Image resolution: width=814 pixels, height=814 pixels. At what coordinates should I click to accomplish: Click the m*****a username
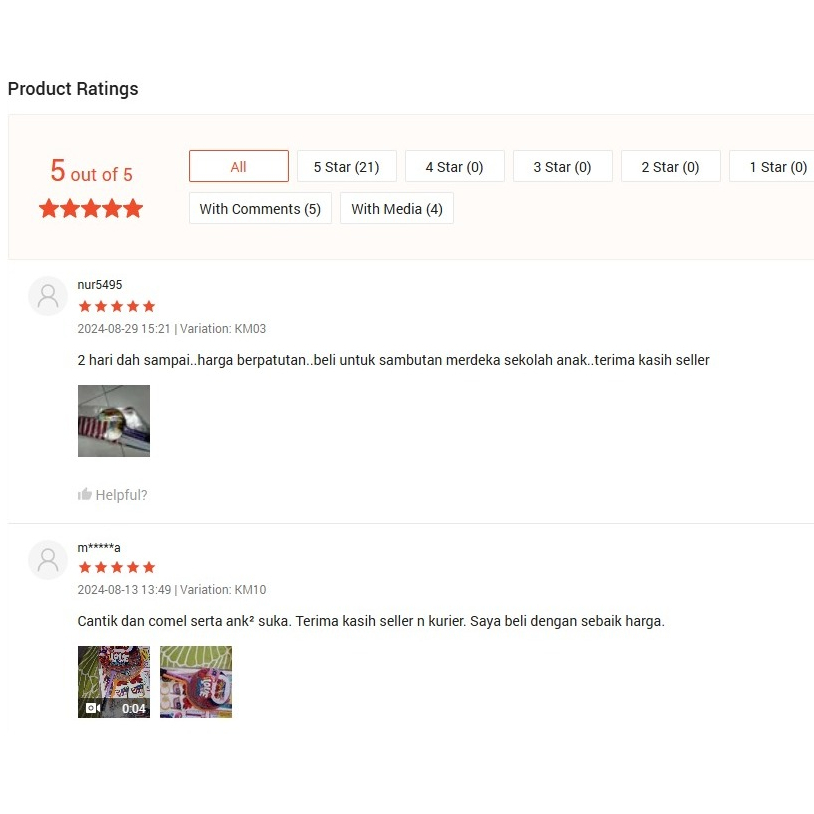[x=99, y=547]
